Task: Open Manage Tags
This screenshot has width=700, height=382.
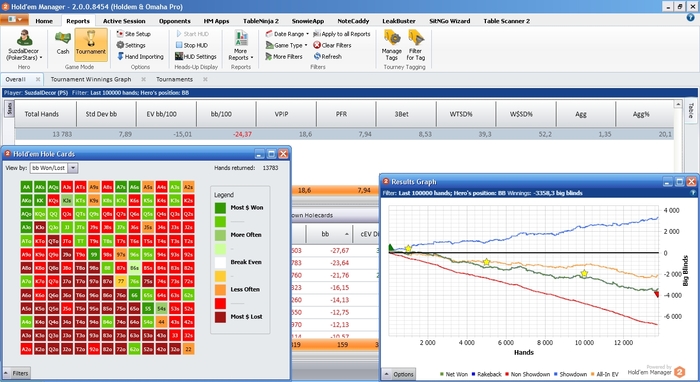Action: click(x=392, y=45)
